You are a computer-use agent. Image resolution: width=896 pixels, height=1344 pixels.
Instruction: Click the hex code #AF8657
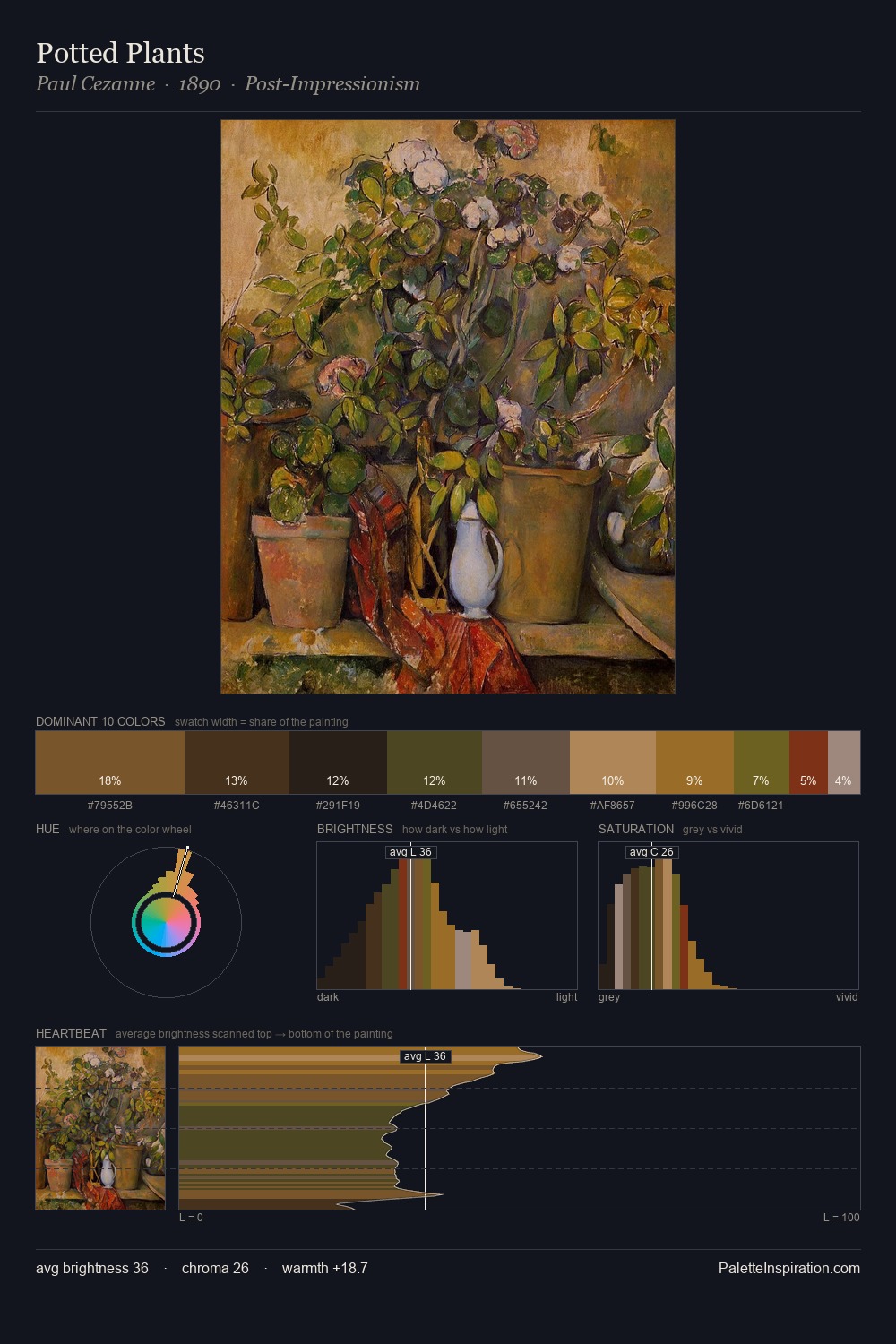click(x=613, y=805)
